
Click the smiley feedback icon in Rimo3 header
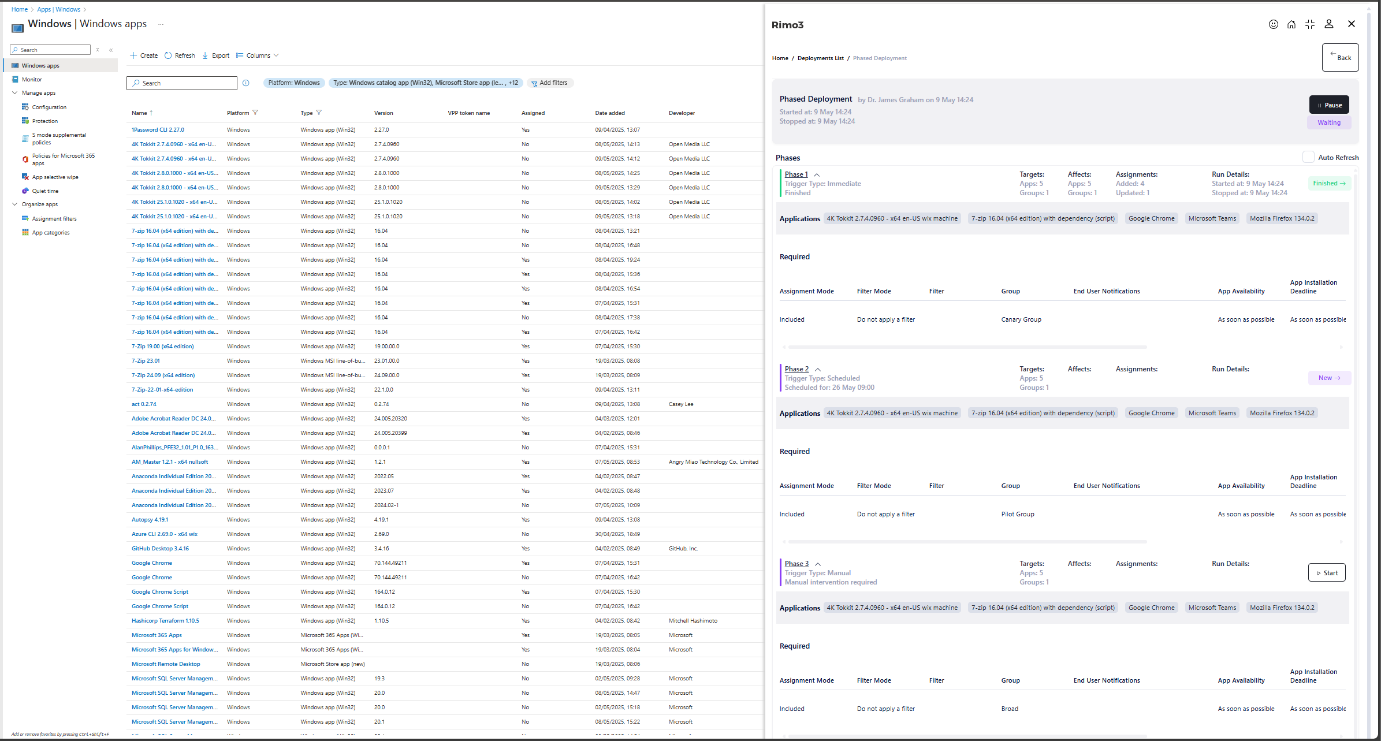[1273, 24]
